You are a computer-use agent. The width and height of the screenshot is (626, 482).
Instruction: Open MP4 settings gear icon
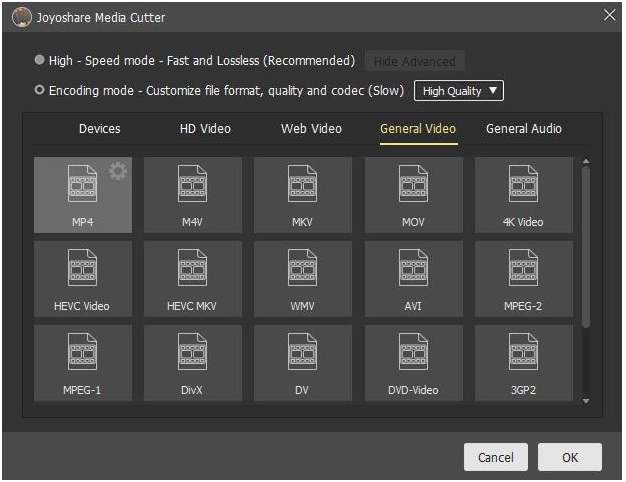(118, 171)
